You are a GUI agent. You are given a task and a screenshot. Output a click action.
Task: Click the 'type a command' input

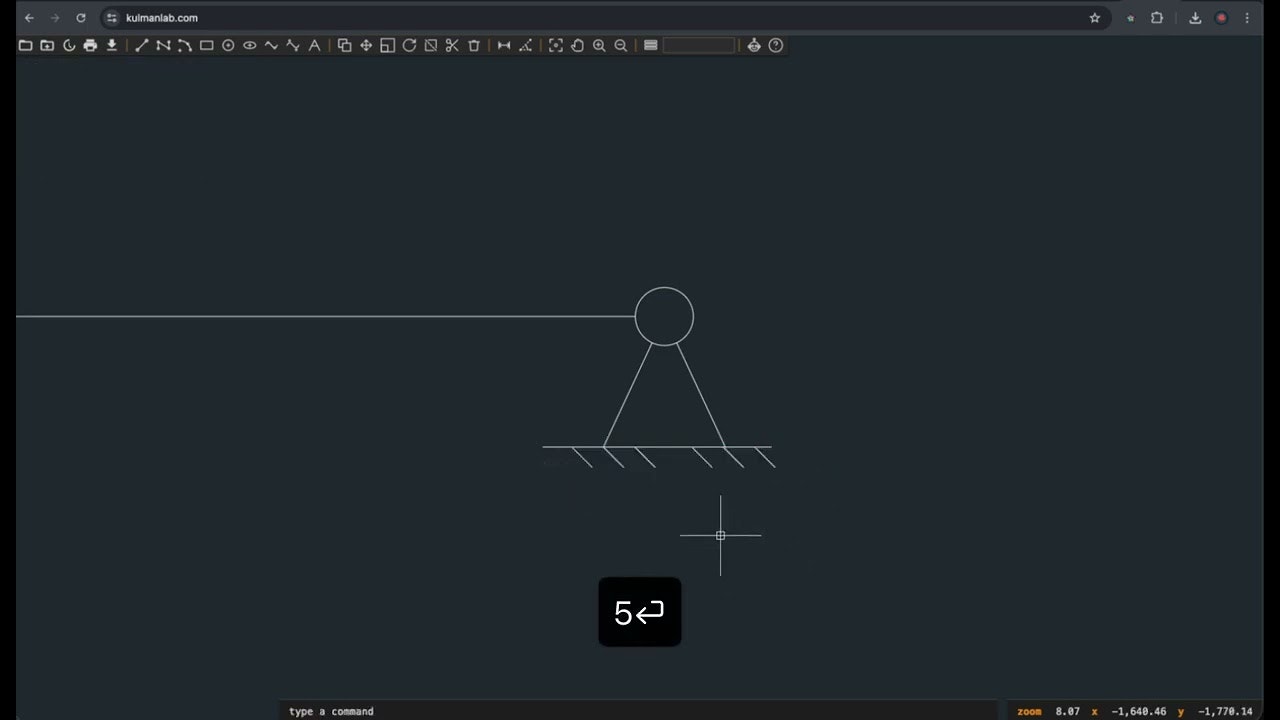[640, 711]
